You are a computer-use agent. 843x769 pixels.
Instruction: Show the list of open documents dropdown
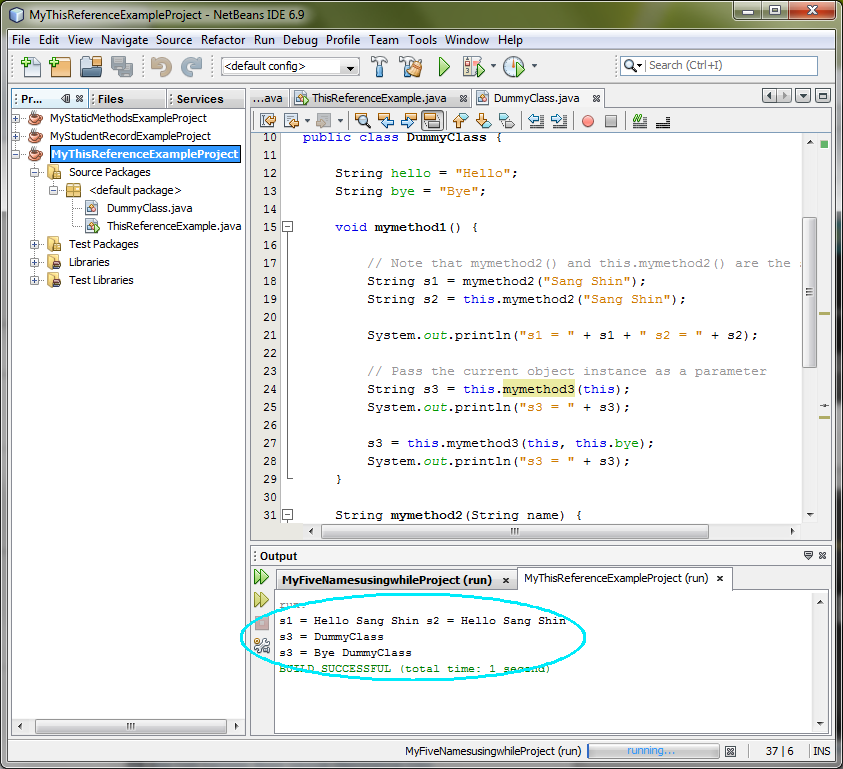click(x=803, y=96)
